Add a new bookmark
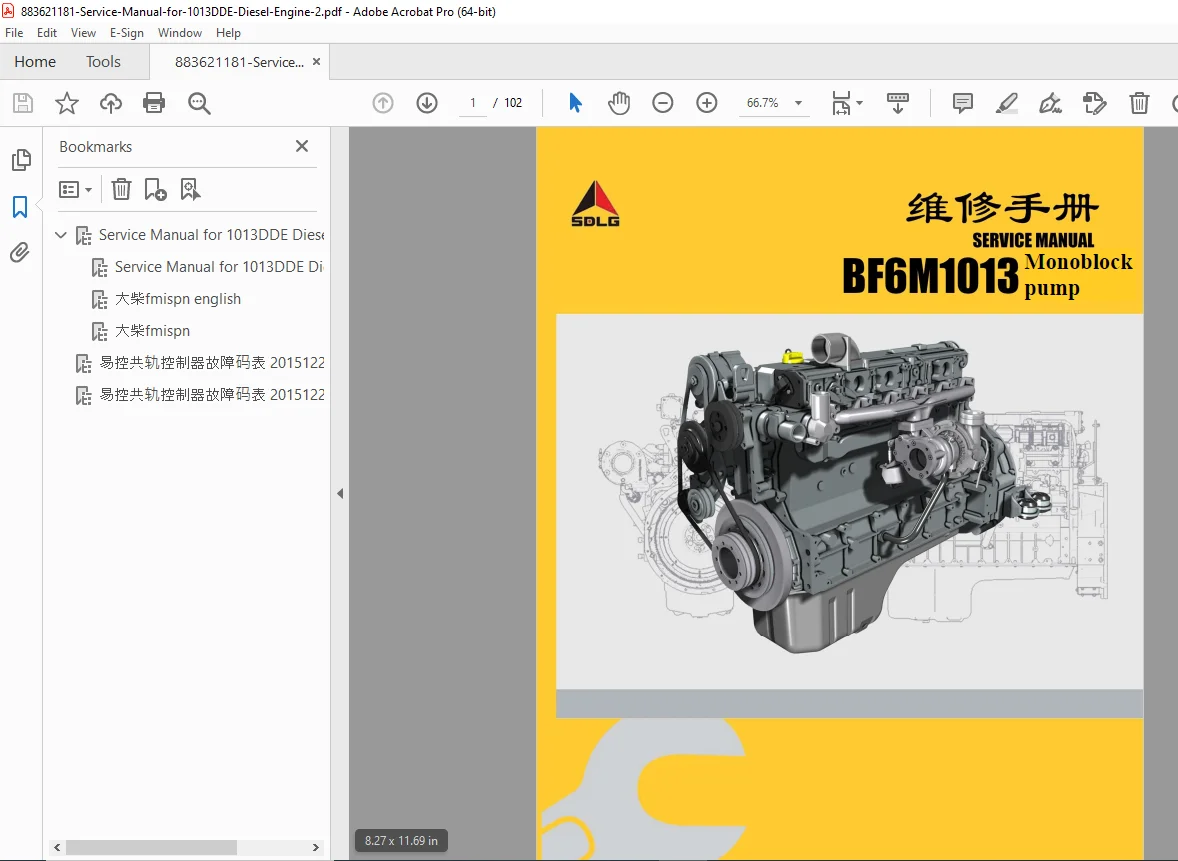 click(x=156, y=189)
